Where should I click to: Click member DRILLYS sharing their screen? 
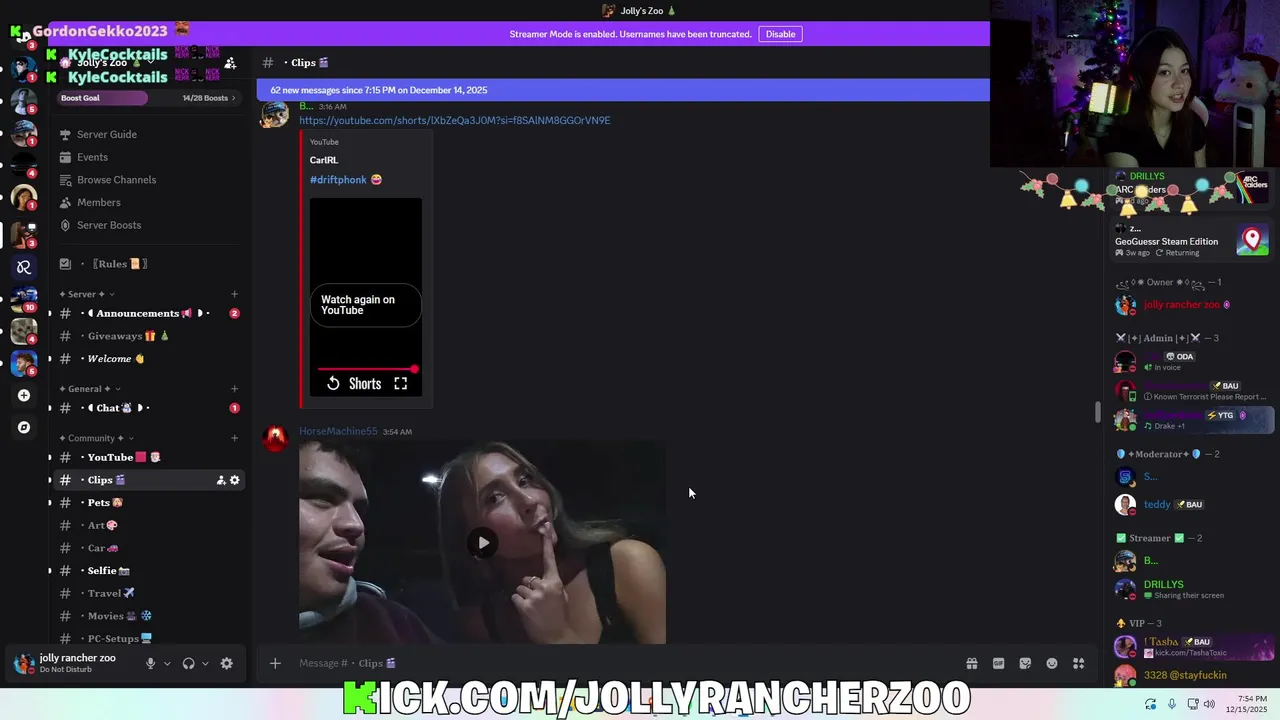pyautogui.click(x=1190, y=589)
